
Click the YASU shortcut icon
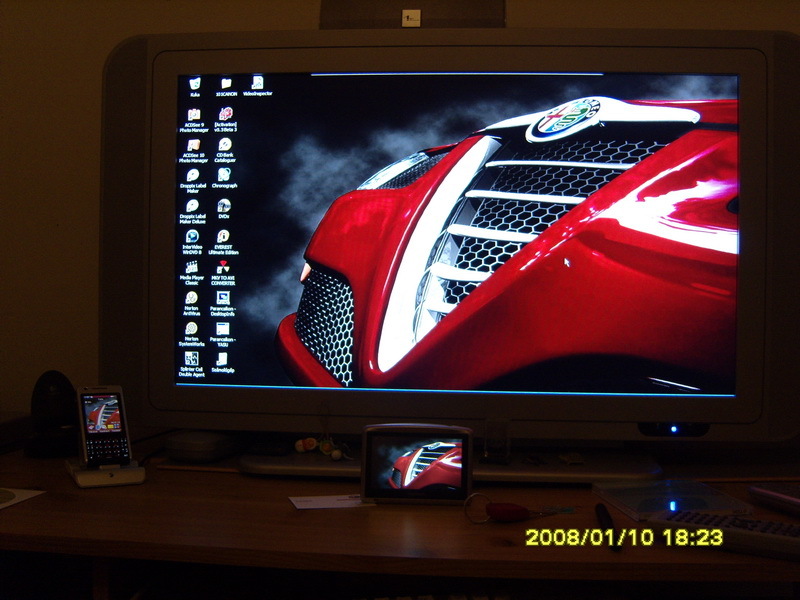(x=222, y=328)
